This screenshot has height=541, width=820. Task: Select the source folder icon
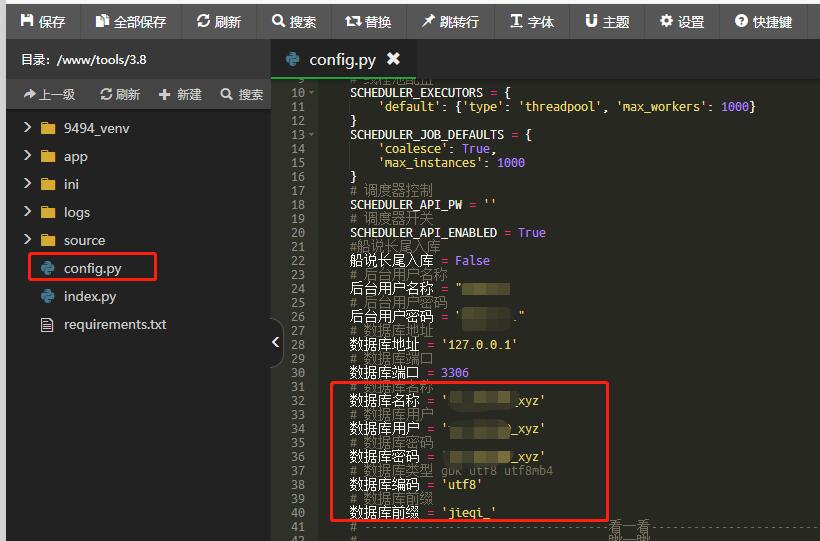[48, 240]
